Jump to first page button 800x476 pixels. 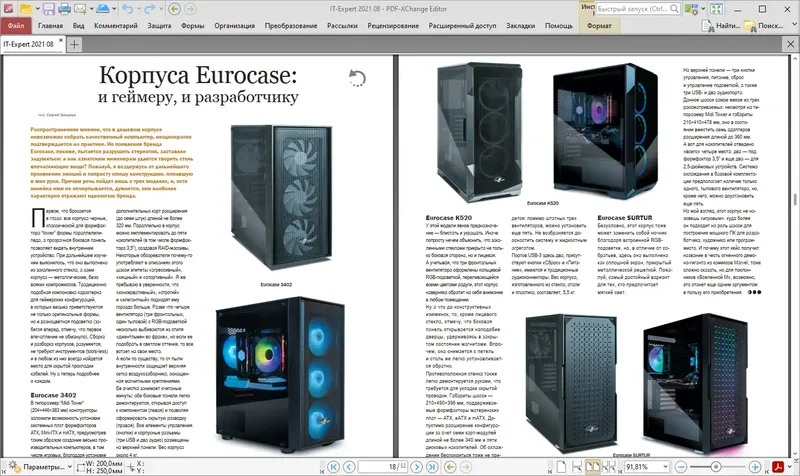pyautogui.click(x=333, y=467)
